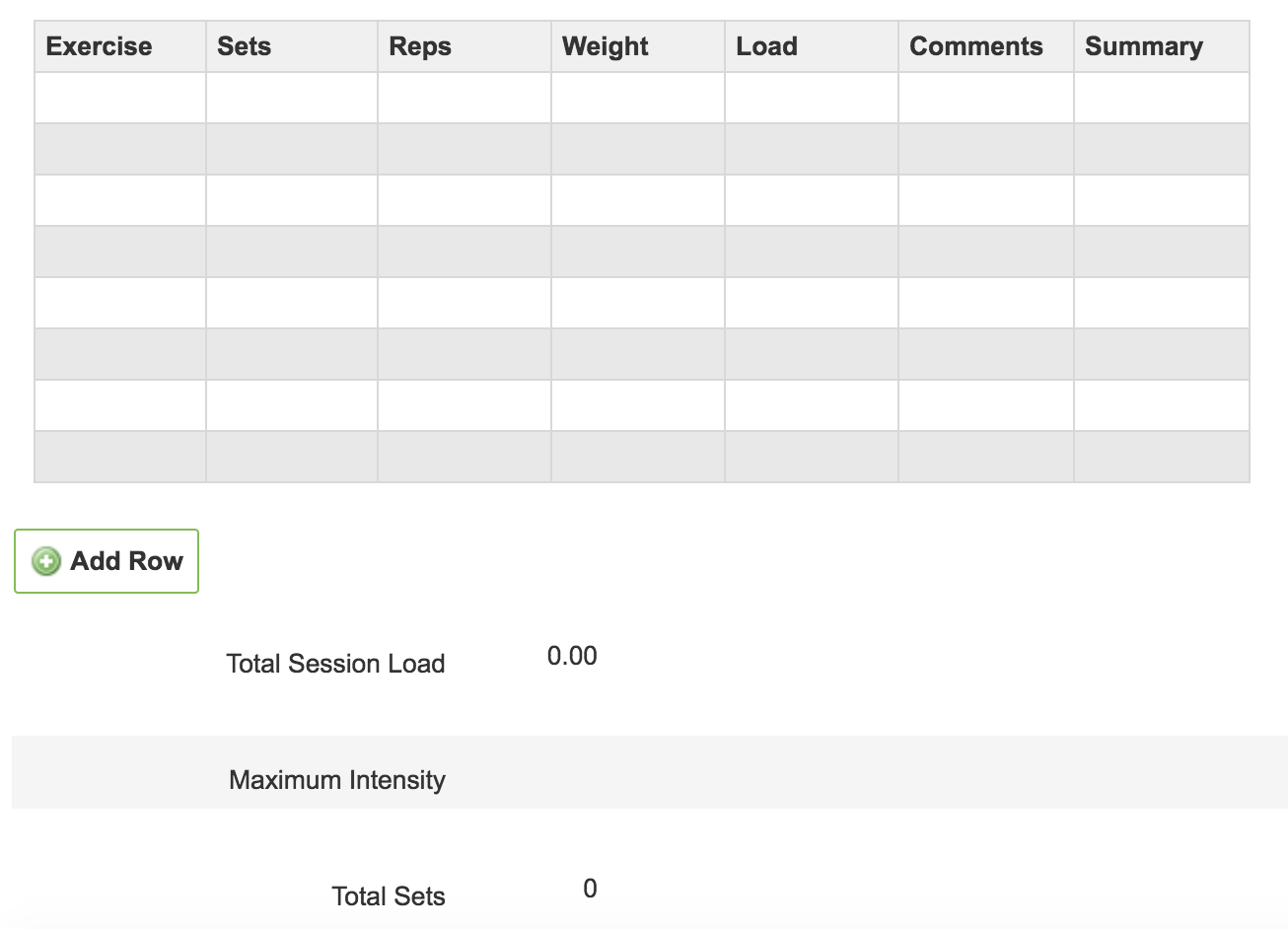The width and height of the screenshot is (1288, 929).
Task: Click the Maximum Intensity label
Action: click(x=337, y=780)
